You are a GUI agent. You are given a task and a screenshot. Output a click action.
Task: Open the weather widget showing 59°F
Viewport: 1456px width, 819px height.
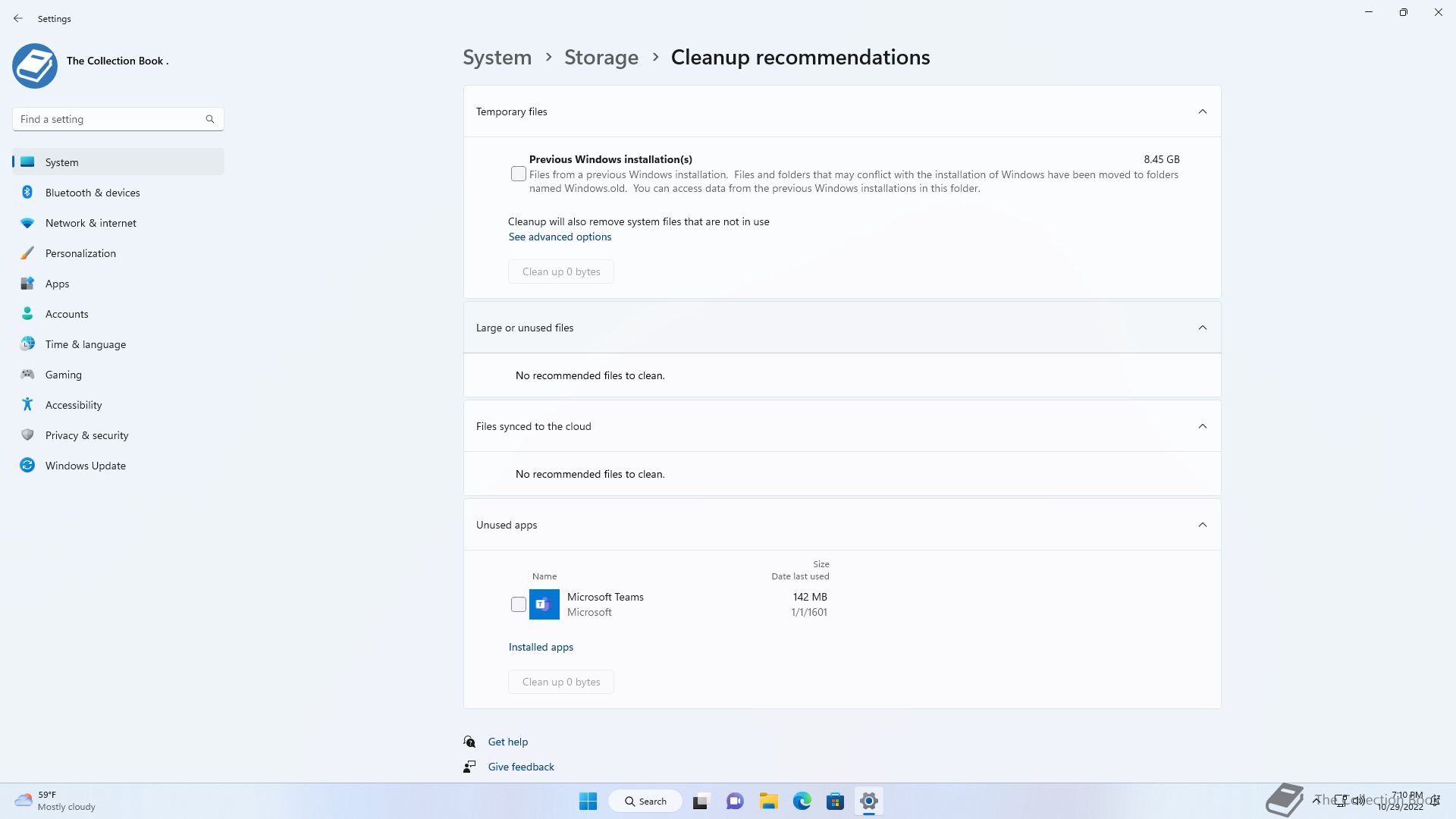[55, 801]
